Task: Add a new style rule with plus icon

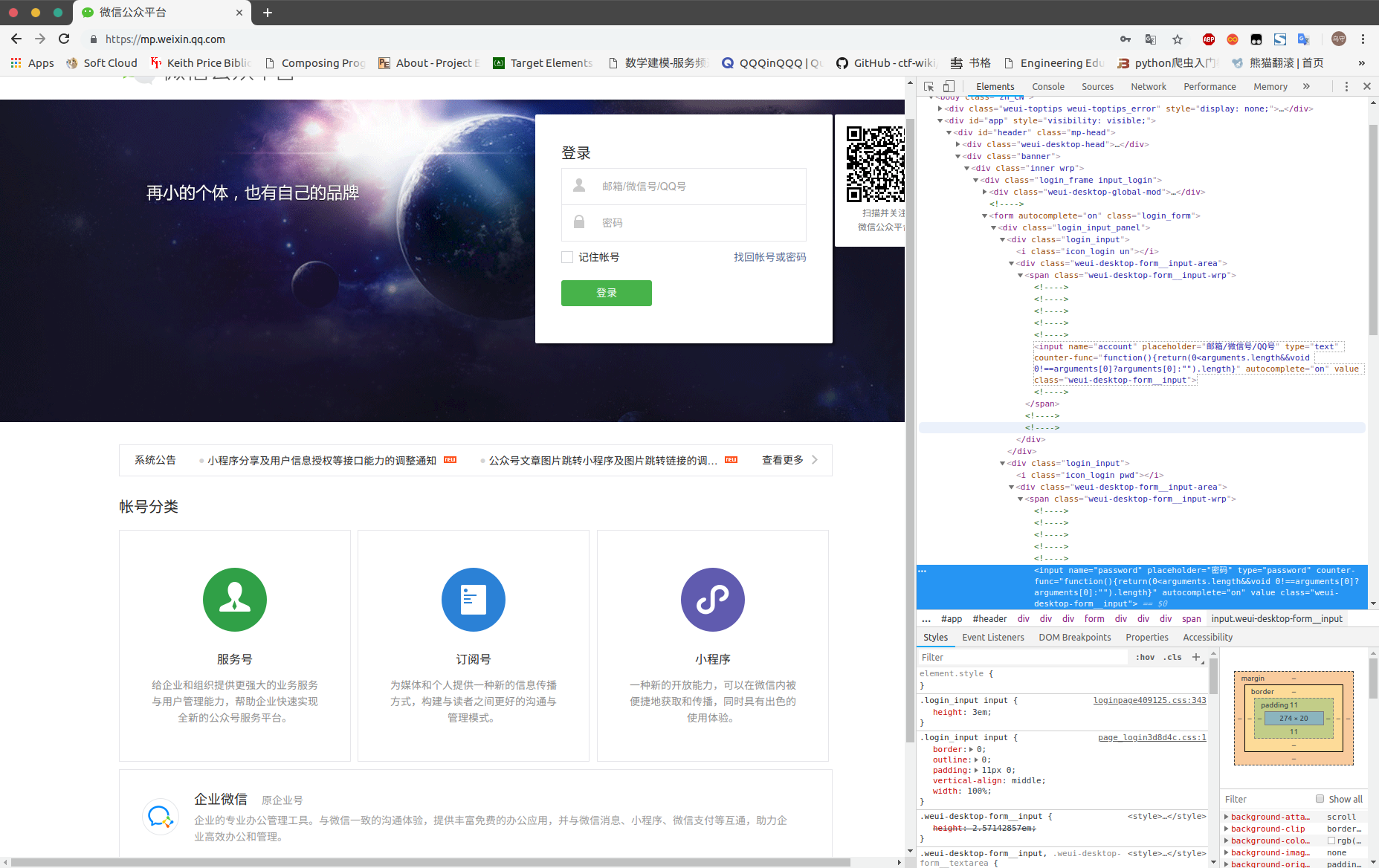Action: pyautogui.click(x=1196, y=657)
